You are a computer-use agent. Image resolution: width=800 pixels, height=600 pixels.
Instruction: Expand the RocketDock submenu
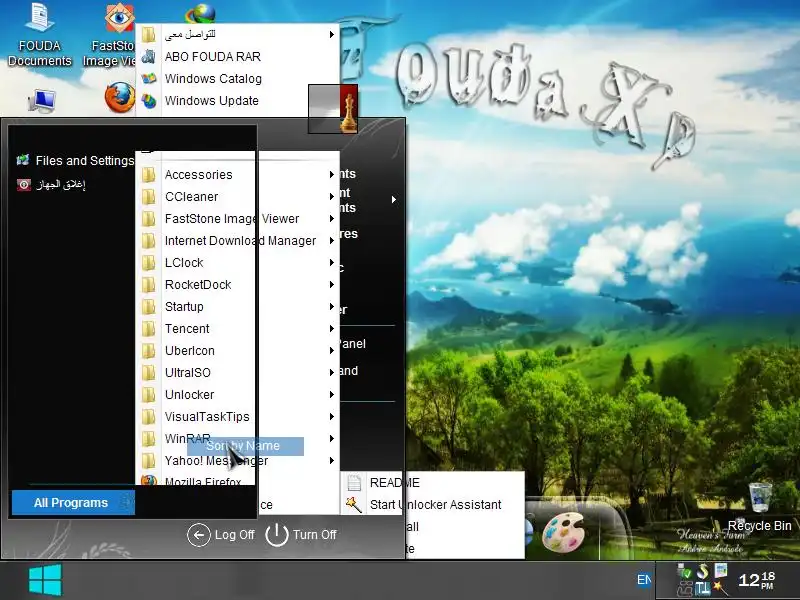[x=238, y=284]
